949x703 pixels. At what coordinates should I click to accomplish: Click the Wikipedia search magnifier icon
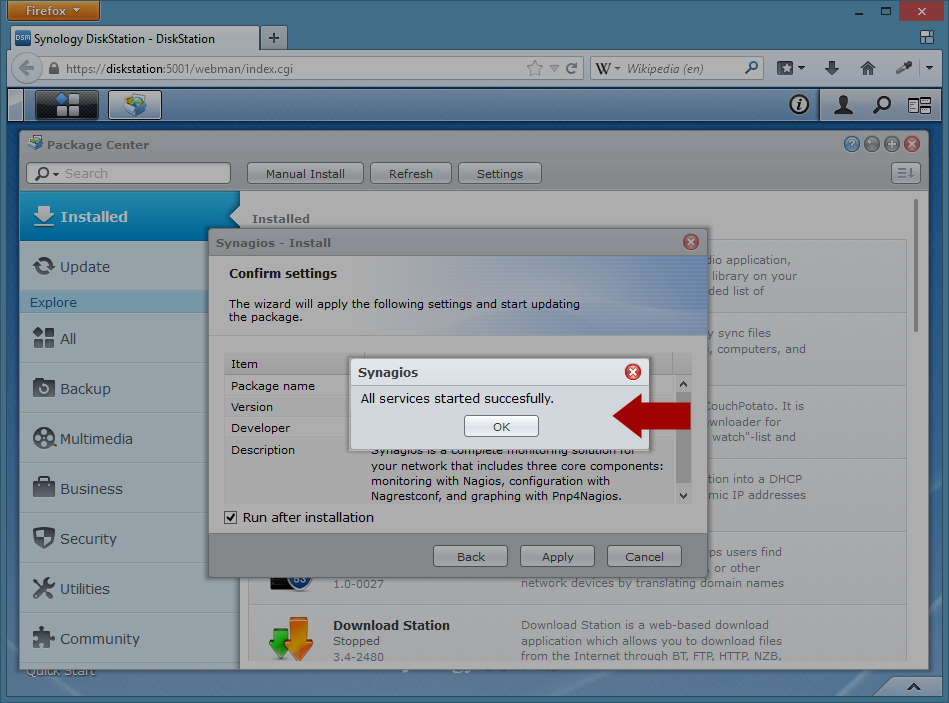tap(751, 68)
